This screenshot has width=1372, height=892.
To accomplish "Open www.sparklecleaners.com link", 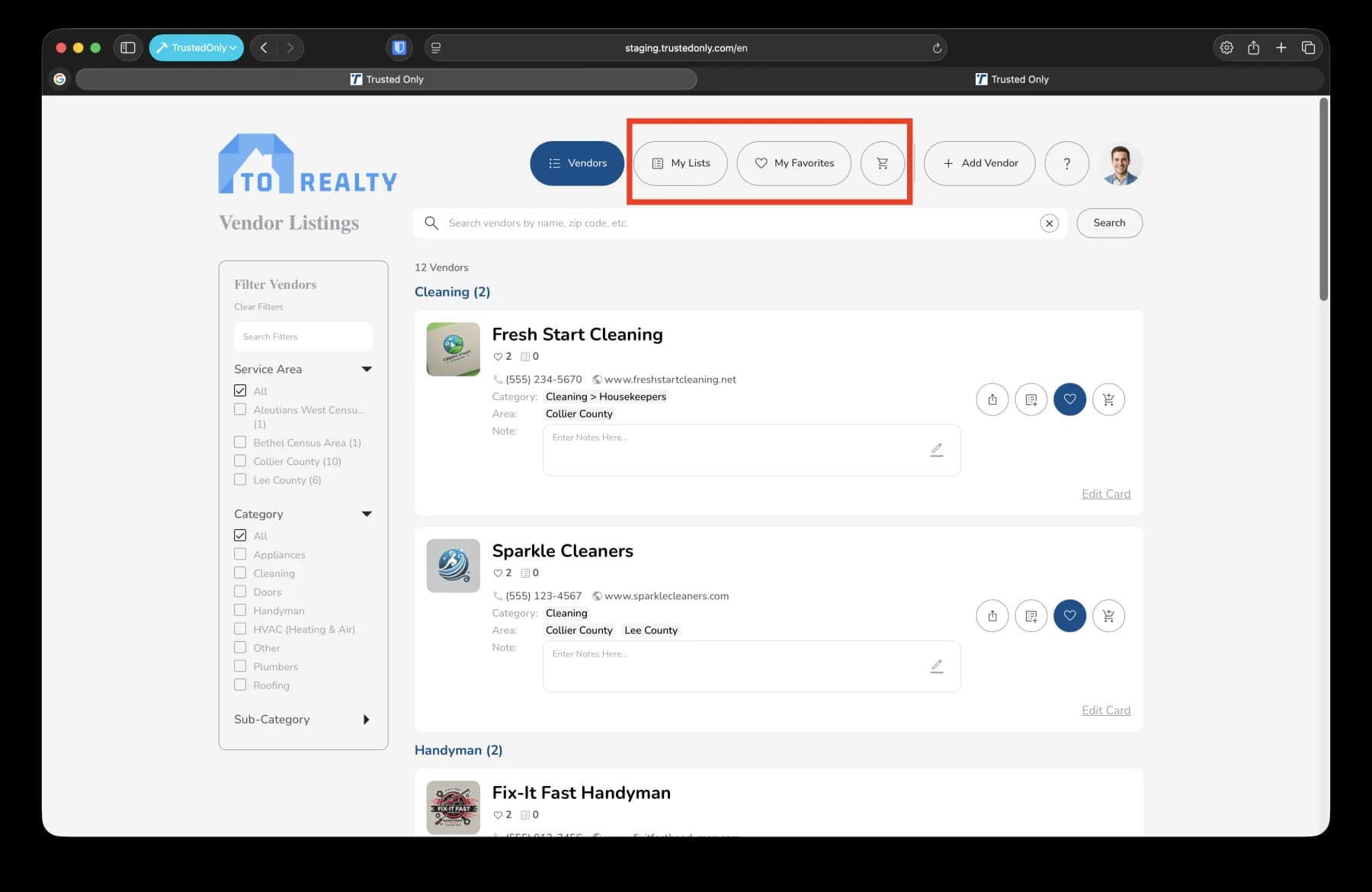I will tap(666, 596).
